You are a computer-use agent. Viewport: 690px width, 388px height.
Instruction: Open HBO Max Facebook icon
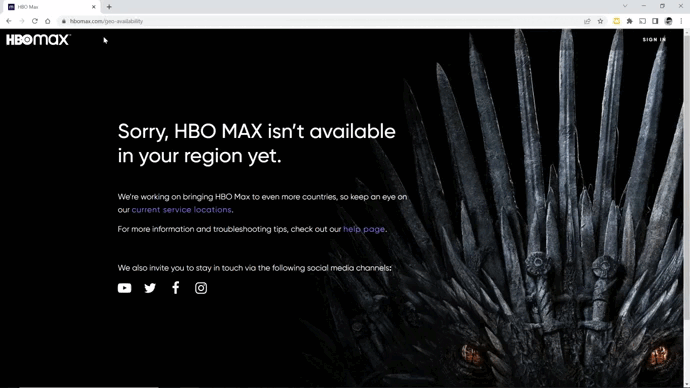(176, 288)
